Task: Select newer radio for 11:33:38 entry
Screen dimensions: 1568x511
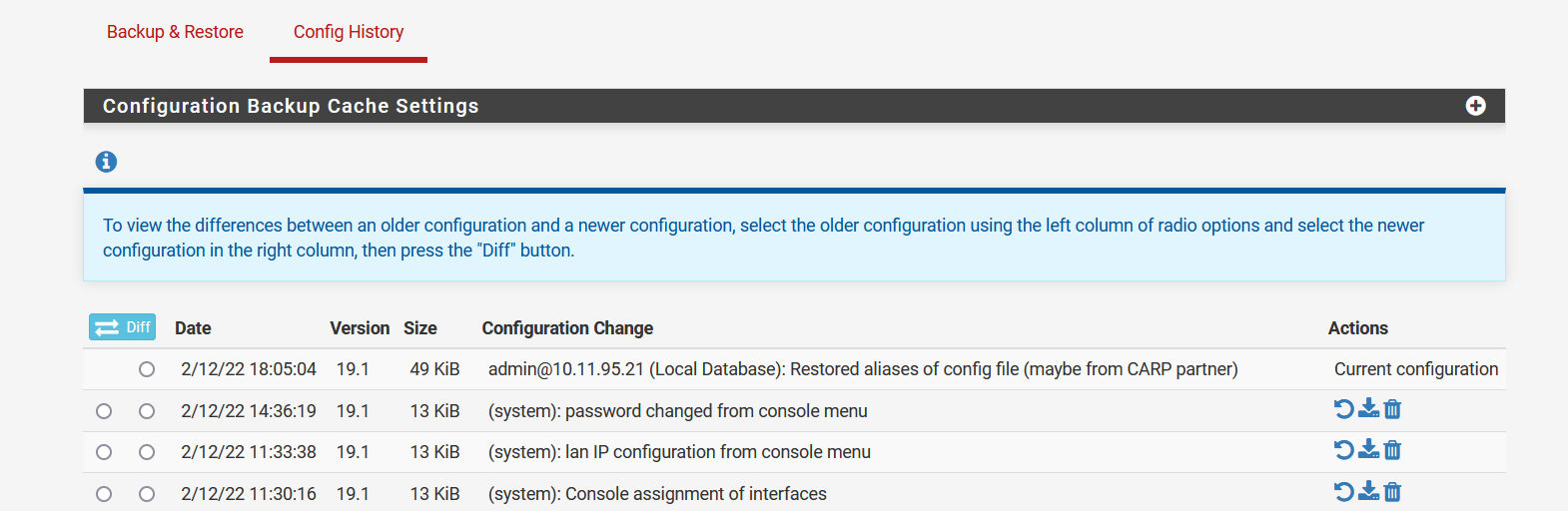Action: coord(147,452)
